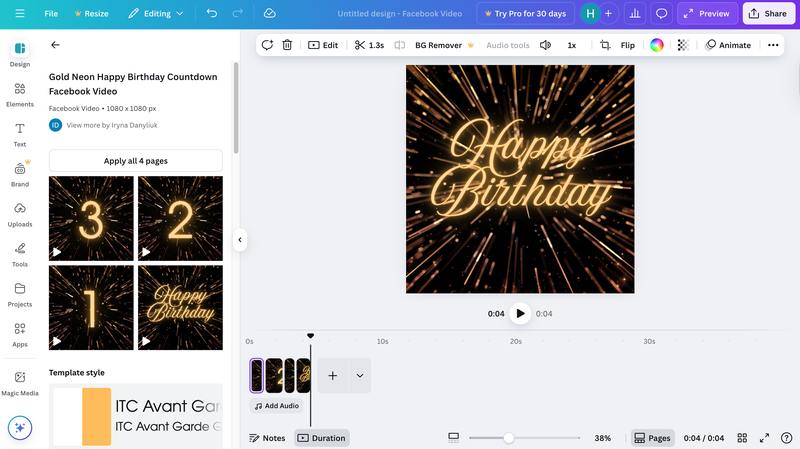
Task: Select the first page in timeline
Action: tap(257, 376)
